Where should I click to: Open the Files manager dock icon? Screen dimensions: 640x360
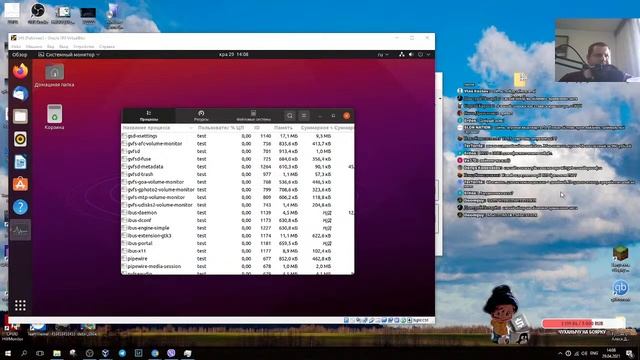click(20, 116)
